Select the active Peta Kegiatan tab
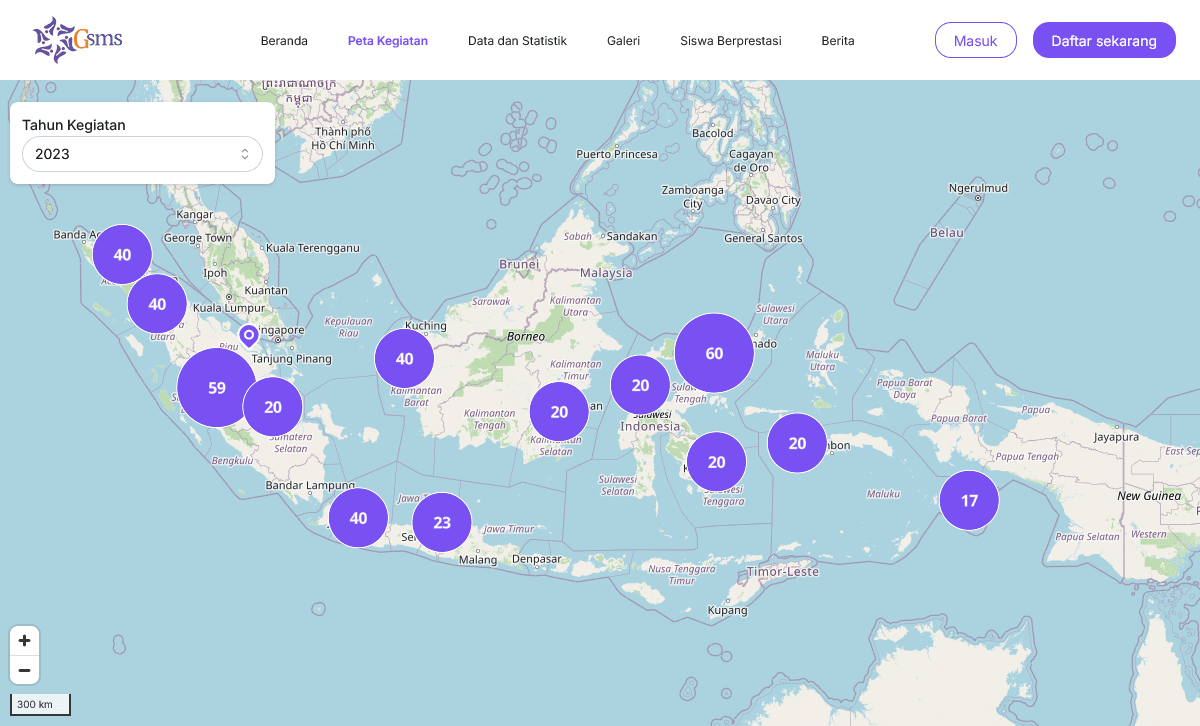The image size is (1200, 726). pos(388,40)
